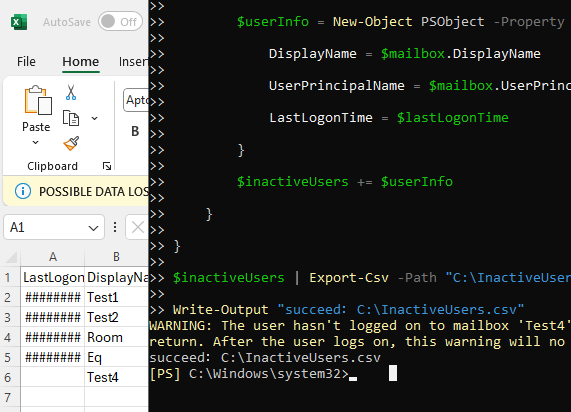Click the formula bar cancel X icon
The image size is (571, 412).
(138, 227)
